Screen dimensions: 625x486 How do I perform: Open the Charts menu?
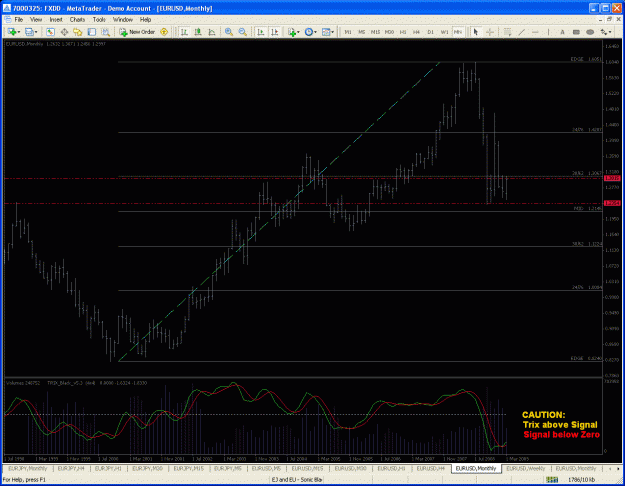[77, 19]
